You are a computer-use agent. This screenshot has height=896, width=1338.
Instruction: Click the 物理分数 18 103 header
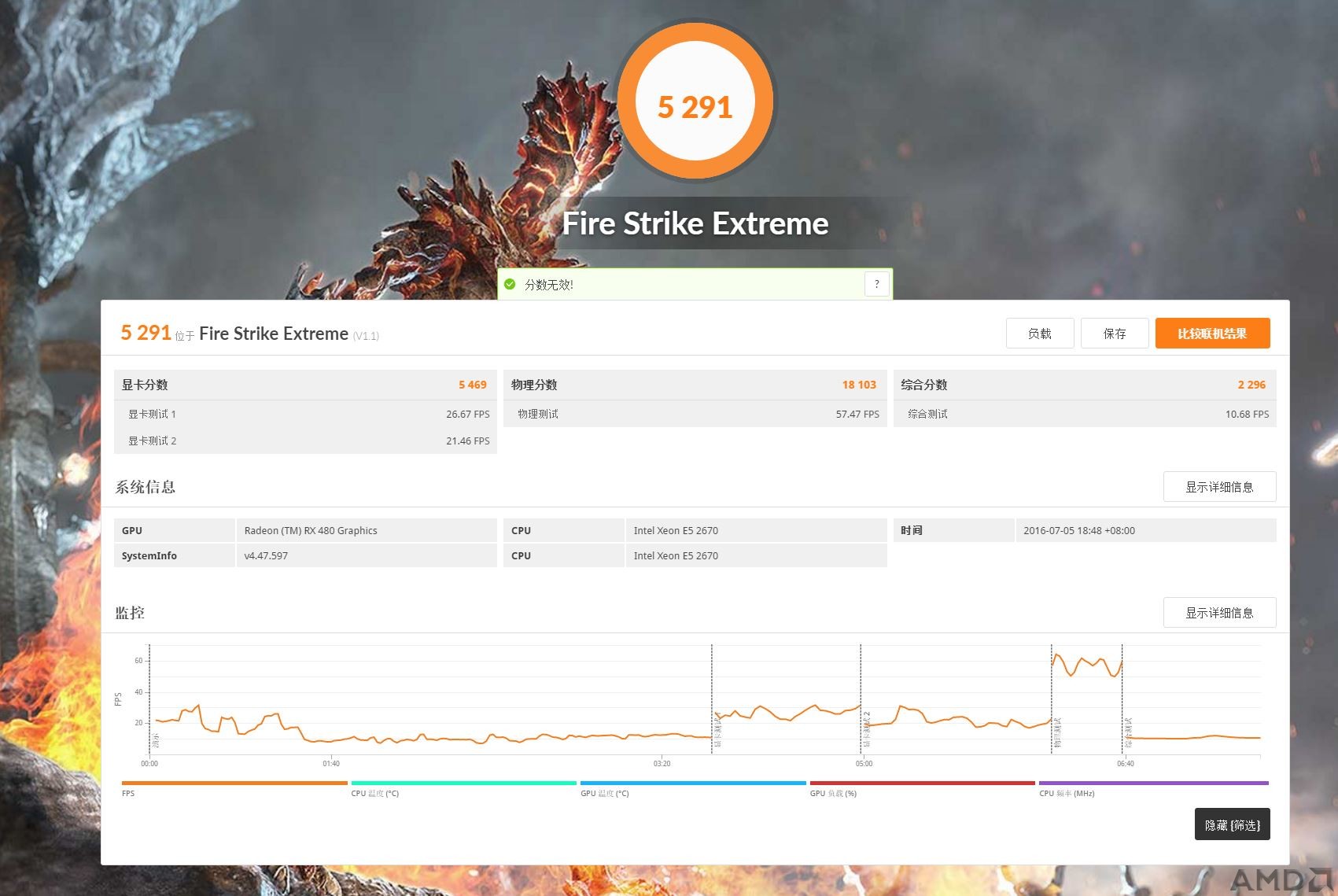tap(695, 385)
